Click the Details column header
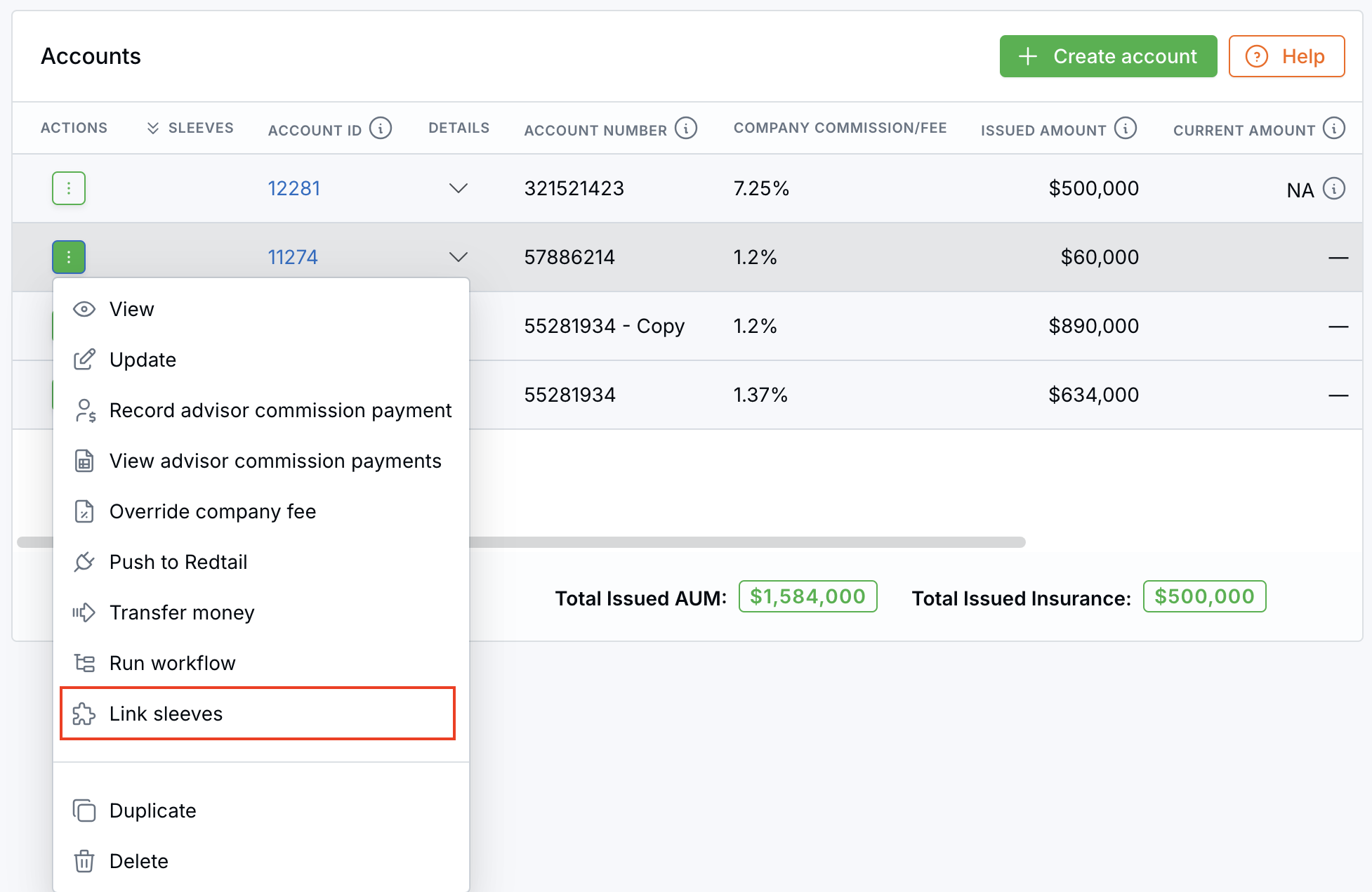 459,128
